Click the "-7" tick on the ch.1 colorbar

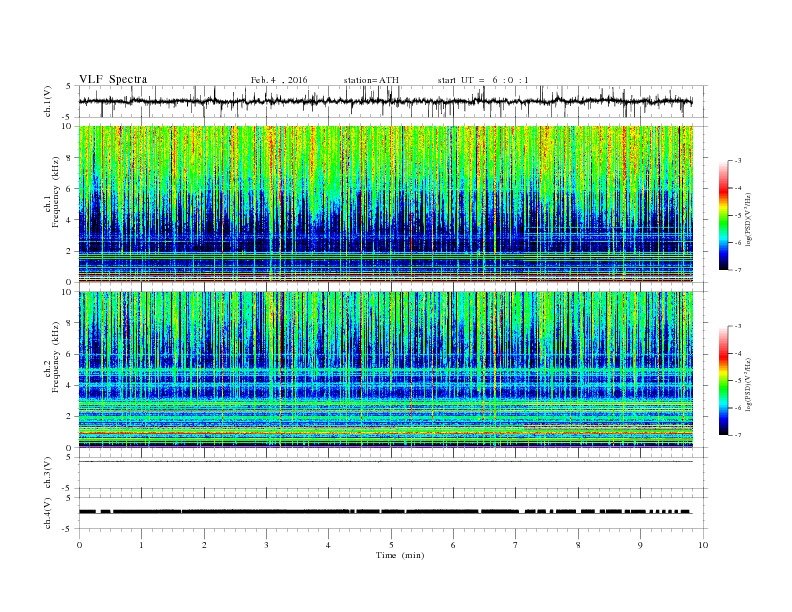pyautogui.click(x=737, y=270)
